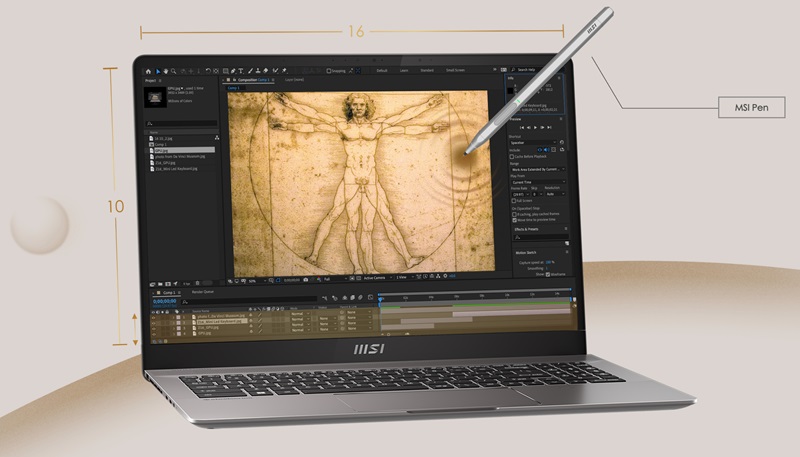Select the Rectangle shape tool
This screenshot has height=457, width=800.
[226, 71]
